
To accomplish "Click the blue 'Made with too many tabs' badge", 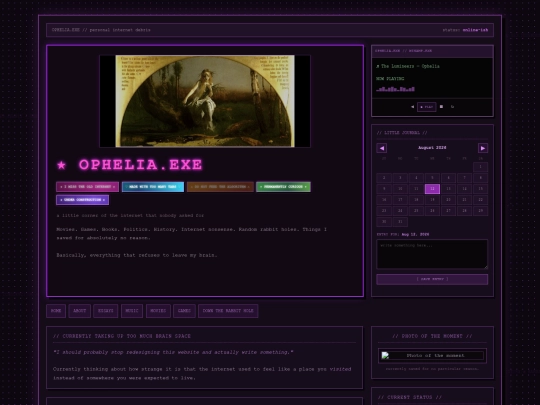I will [153, 187].
